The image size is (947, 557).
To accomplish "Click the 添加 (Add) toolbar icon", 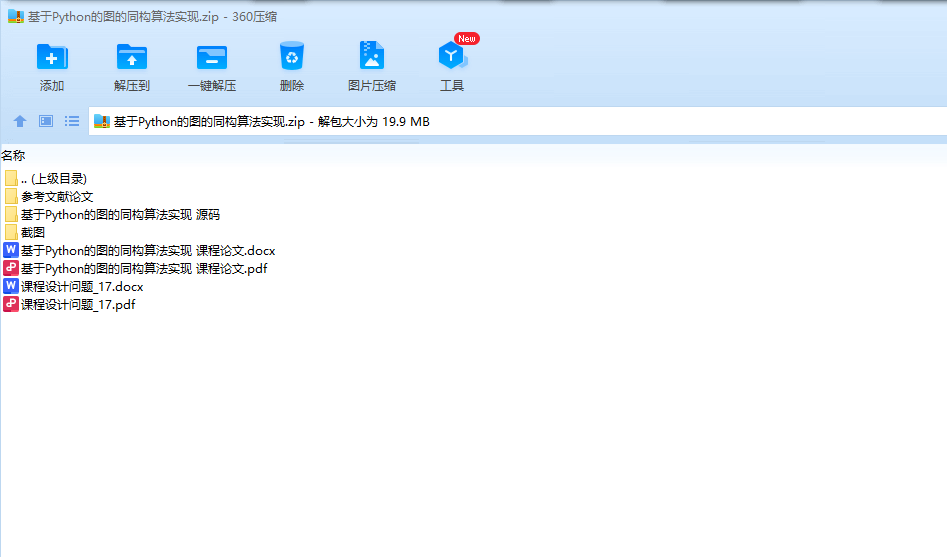I will pyautogui.click(x=52, y=57).
